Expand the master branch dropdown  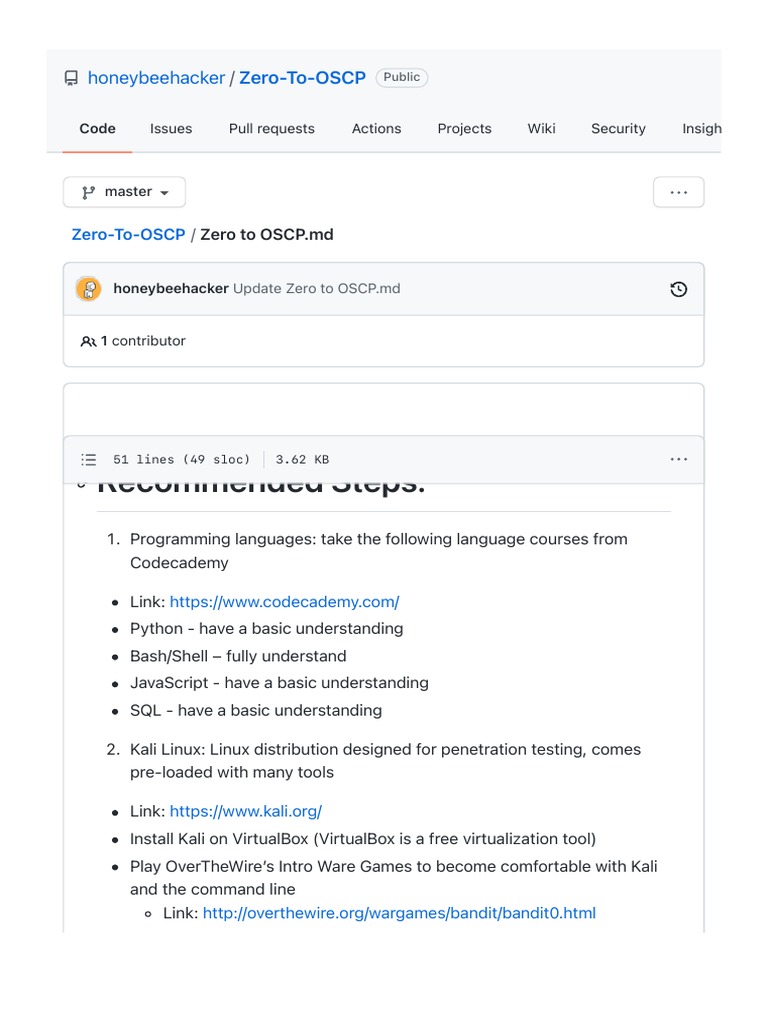[x=124, y=192]
